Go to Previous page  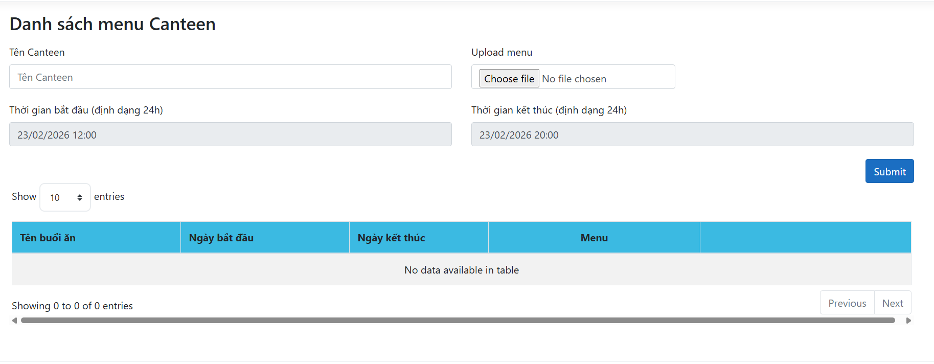(x=847, y=303)
